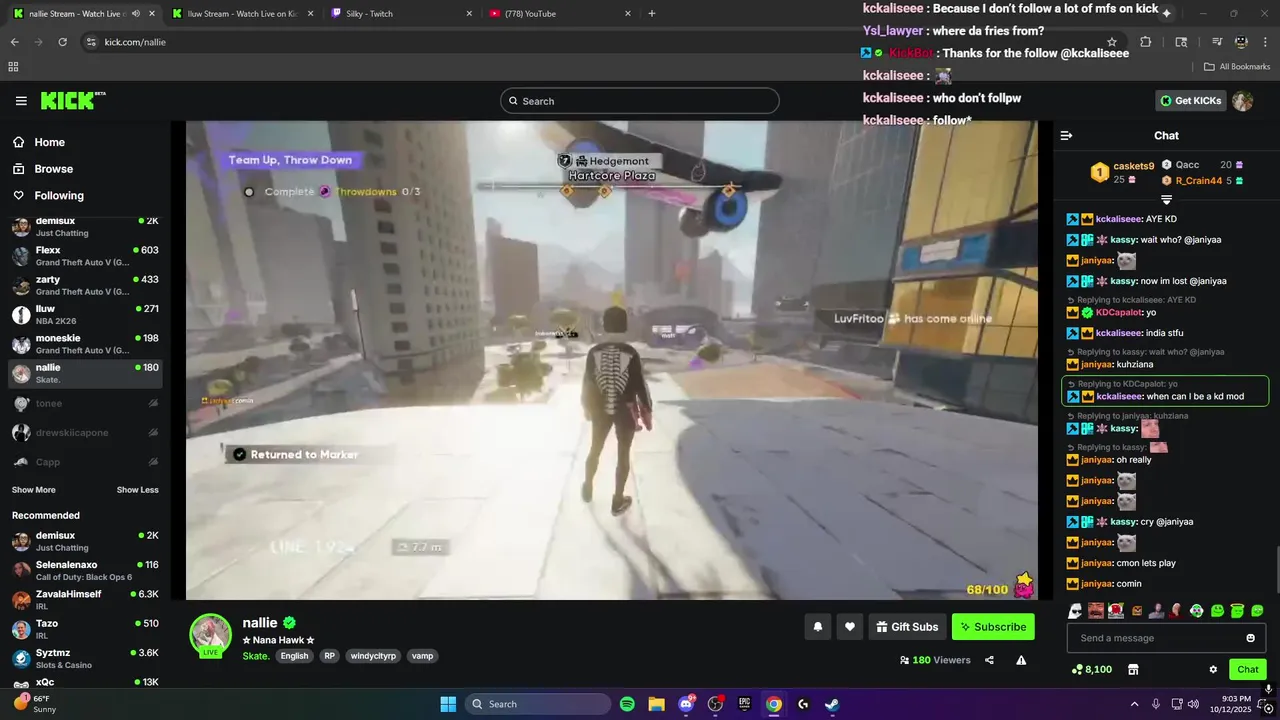This screenshot has height=720, width=1280.
Task: Open Chrome extensions puzzle icon
Action: pos(1146,42)
